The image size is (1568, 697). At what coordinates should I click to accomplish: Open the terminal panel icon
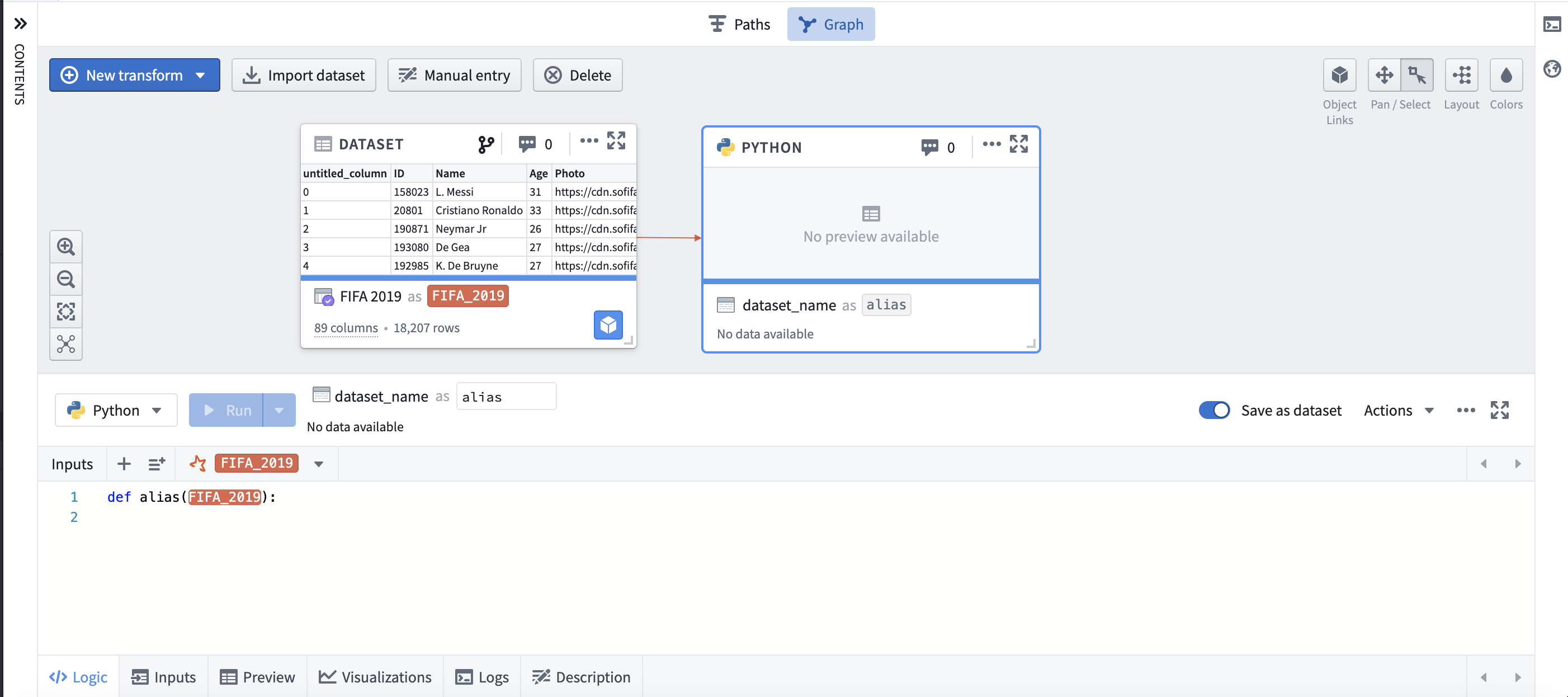[1552, 25]
